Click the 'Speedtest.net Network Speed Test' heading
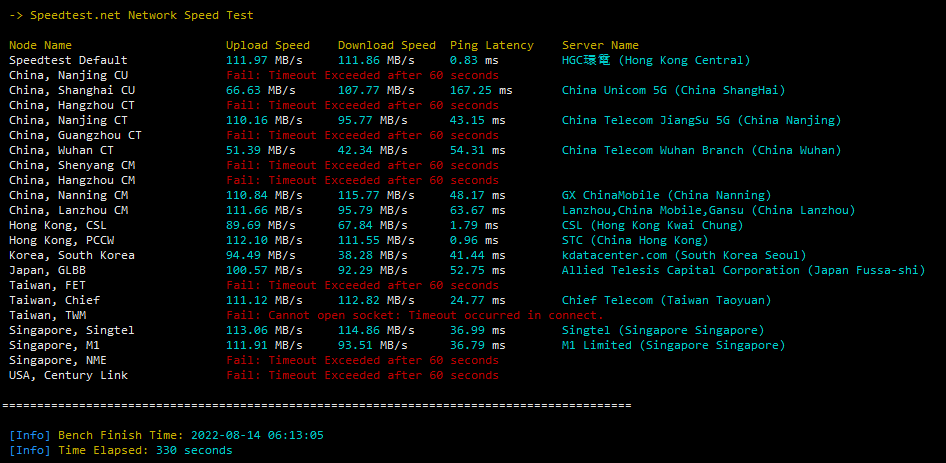The image size is (946, 463). click(x=142, y=15)
